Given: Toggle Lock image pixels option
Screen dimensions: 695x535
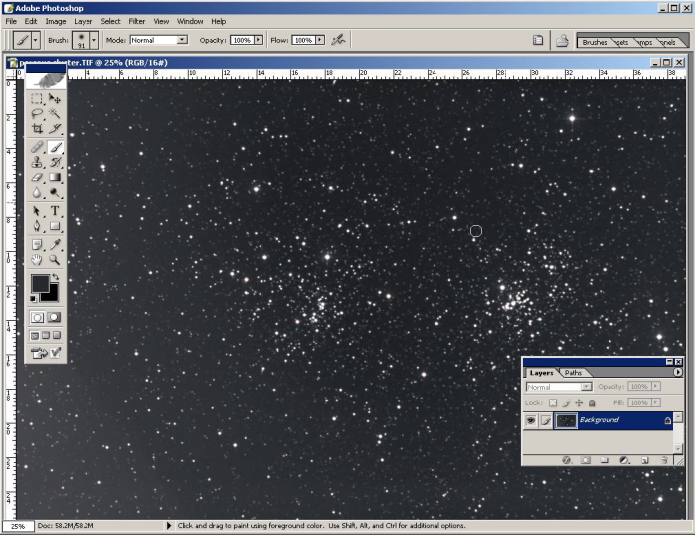Looking at the screenshot, I should click(x=566, y=403).
